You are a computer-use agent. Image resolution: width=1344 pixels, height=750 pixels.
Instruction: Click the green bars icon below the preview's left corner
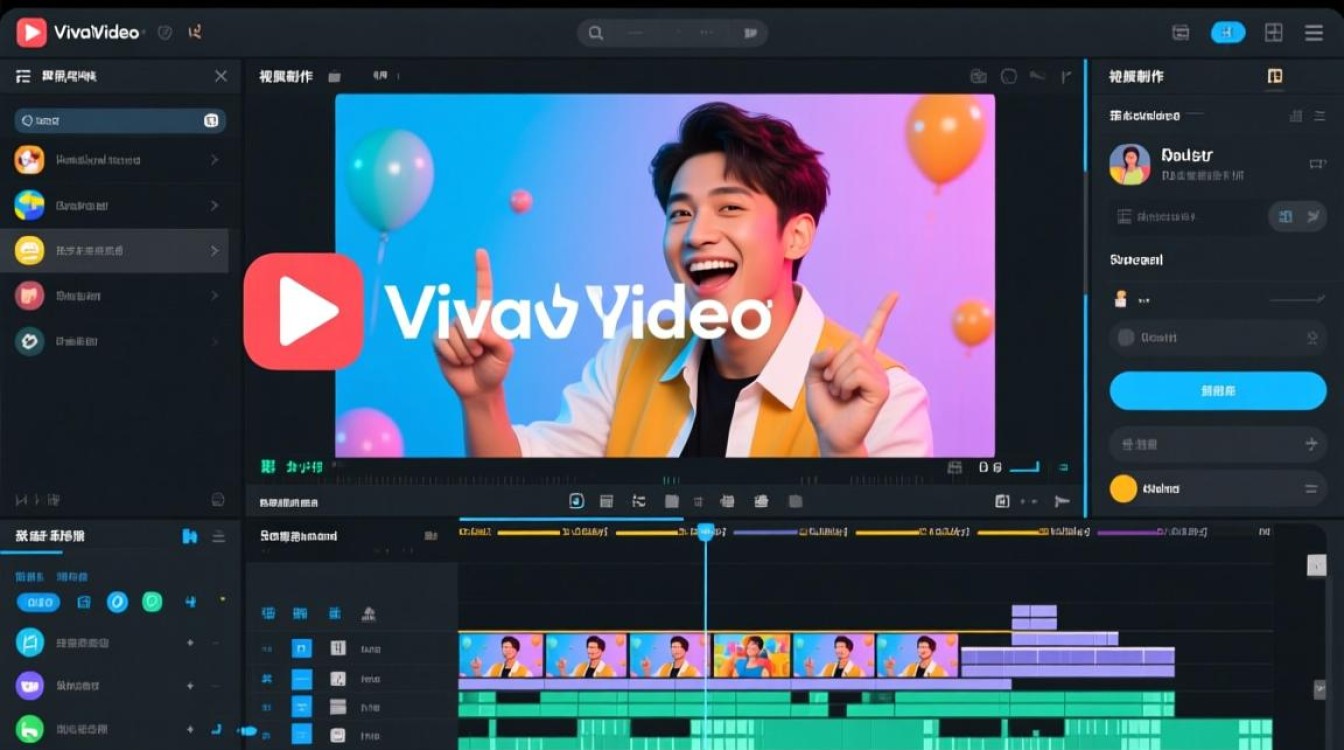click(x=268, y=466)
